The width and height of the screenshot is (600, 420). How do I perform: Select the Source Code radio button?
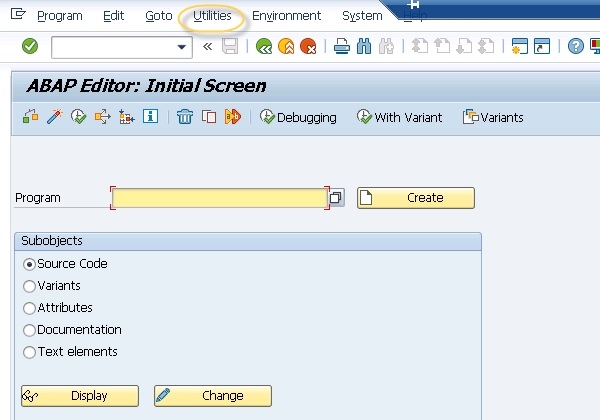[29, 264]
